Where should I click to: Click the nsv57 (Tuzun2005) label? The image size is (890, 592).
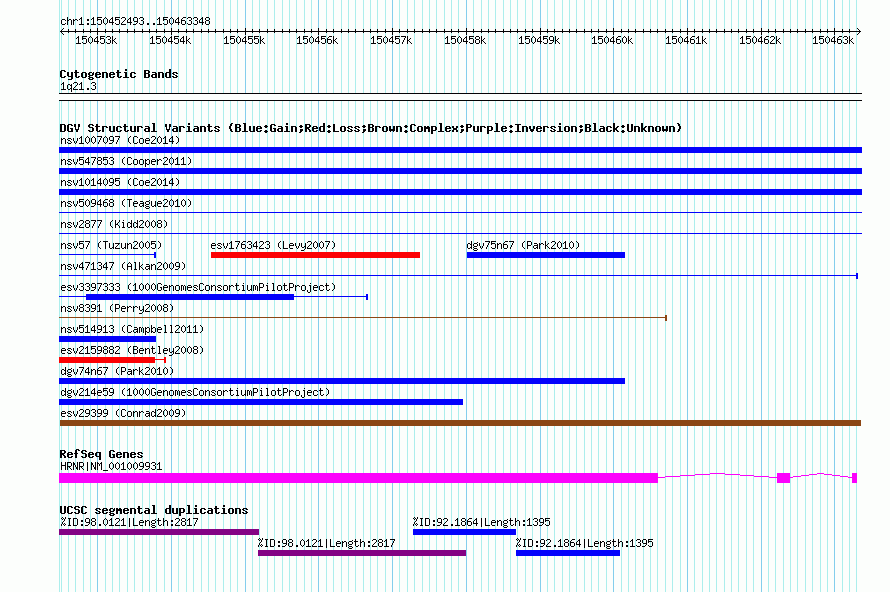point(111,245)
